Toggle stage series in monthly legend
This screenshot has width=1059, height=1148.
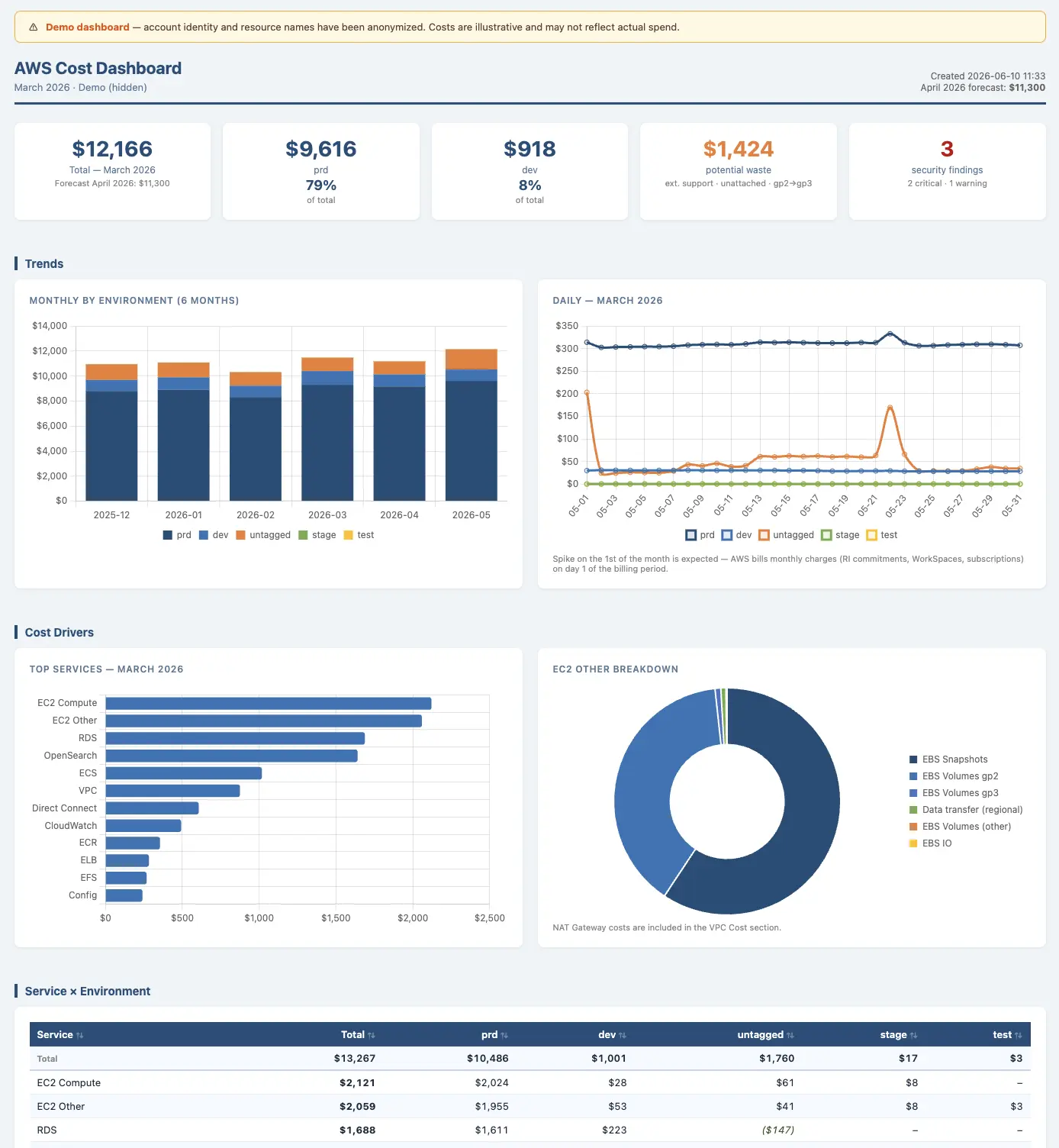[x=317, y=535]
